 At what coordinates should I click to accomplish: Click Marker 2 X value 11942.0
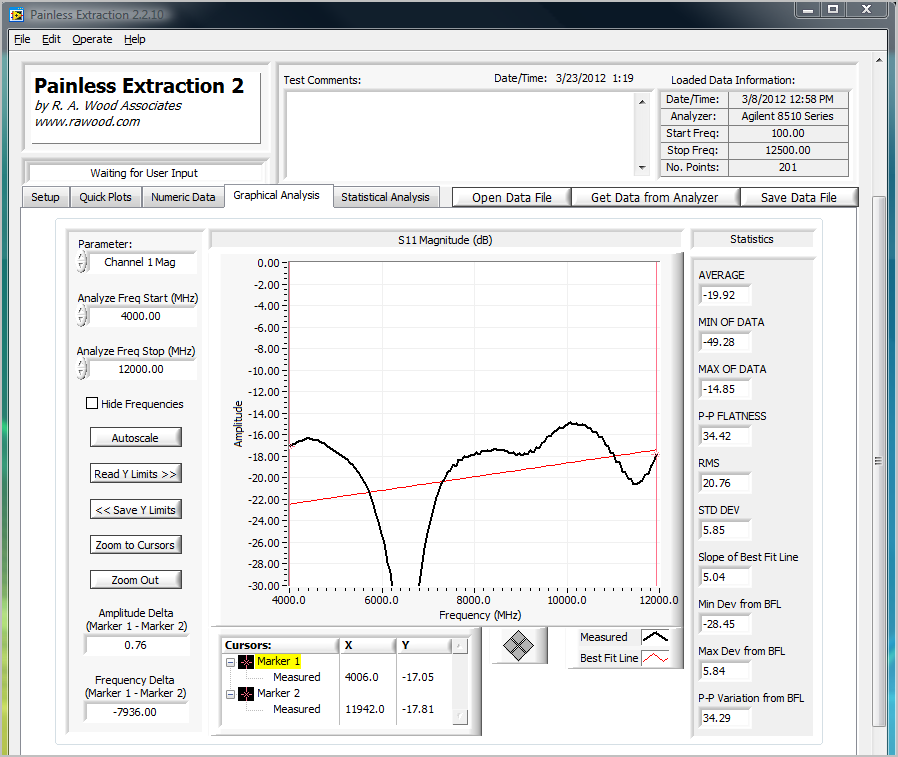pyautogui.click(x=365, y=709)
